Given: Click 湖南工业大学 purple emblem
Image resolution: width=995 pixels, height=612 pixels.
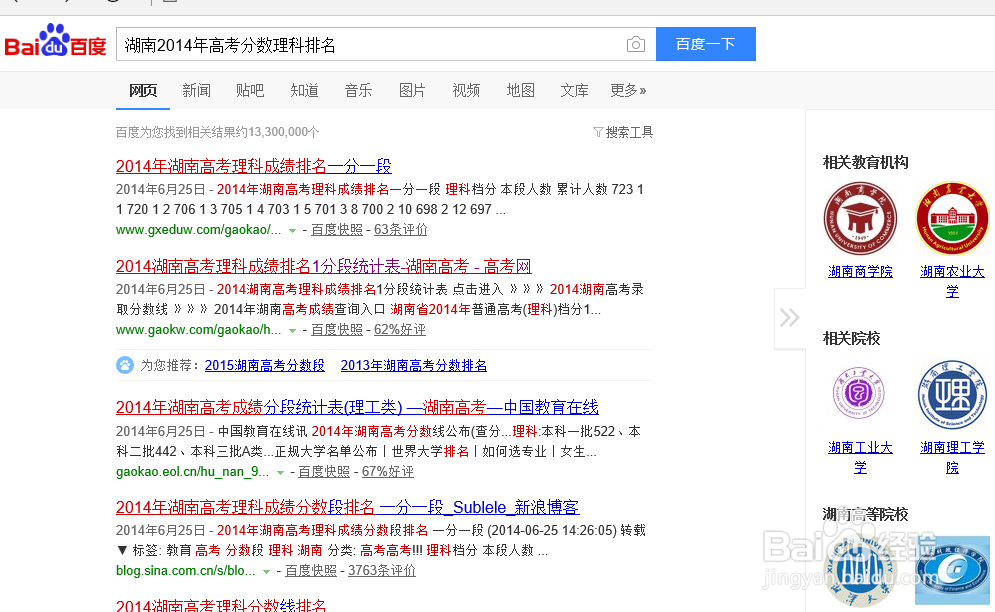Looking at the screenshot, I should [859, 392].
